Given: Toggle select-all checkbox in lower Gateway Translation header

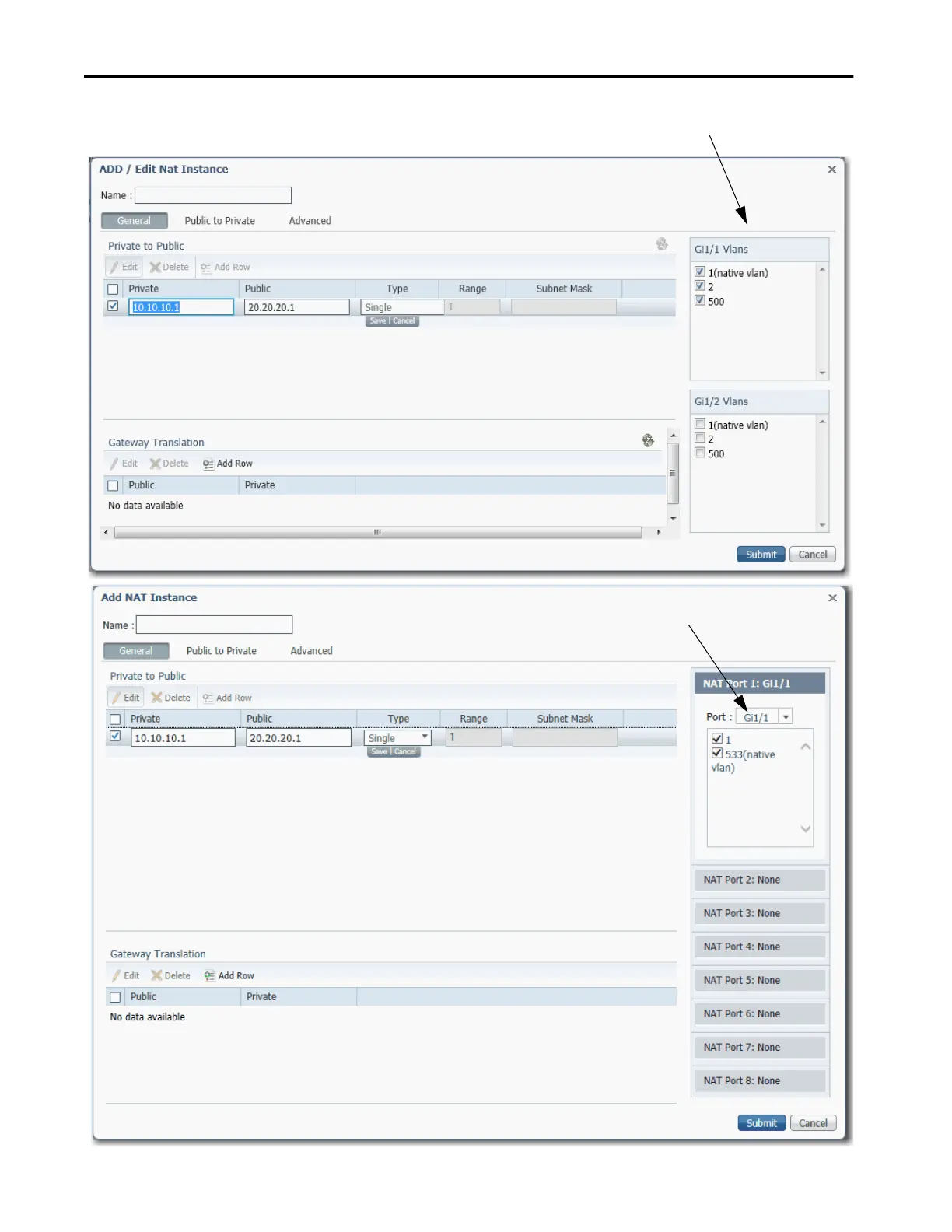Looking at the screenshot, I should (115, 996).
